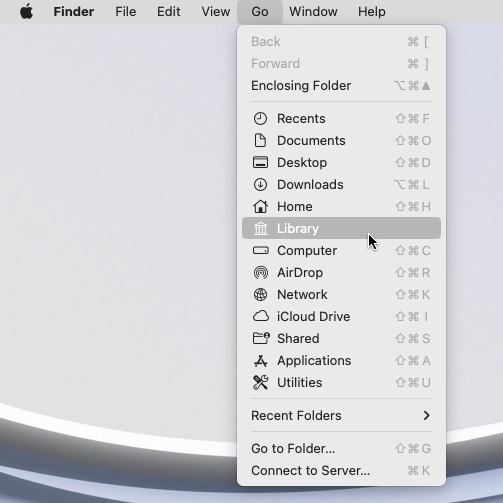Open the Edit menu
The image size is (503, 503).
[169, 12]
